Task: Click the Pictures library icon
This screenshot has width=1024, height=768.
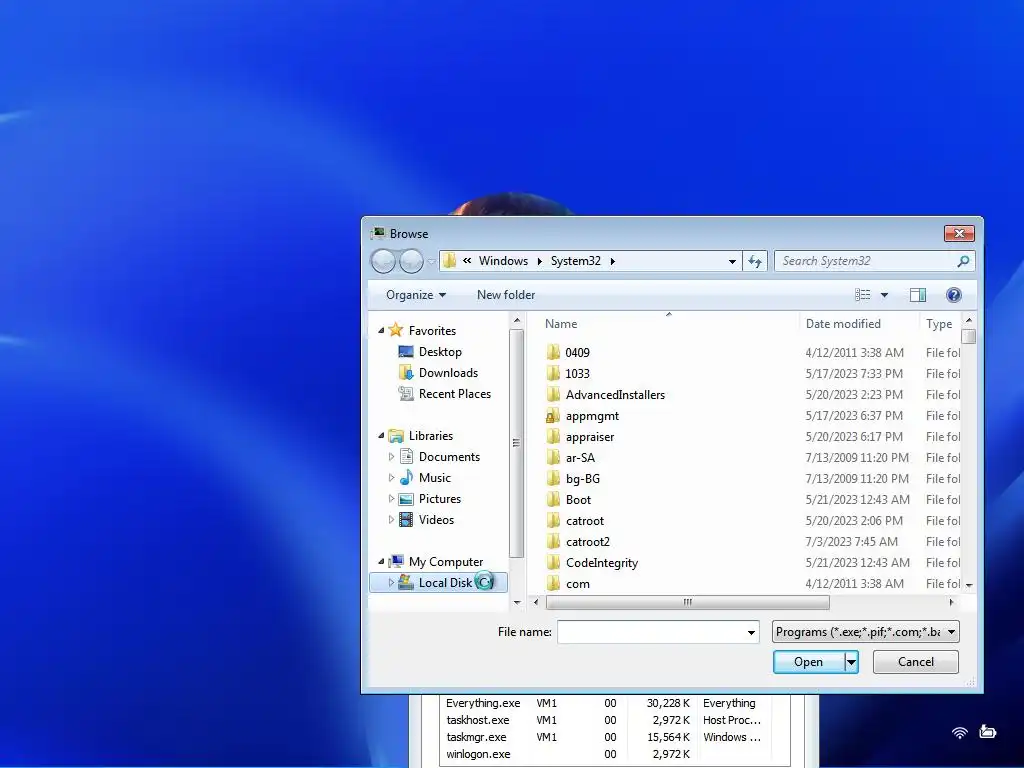Action: [x=406, y=499]
